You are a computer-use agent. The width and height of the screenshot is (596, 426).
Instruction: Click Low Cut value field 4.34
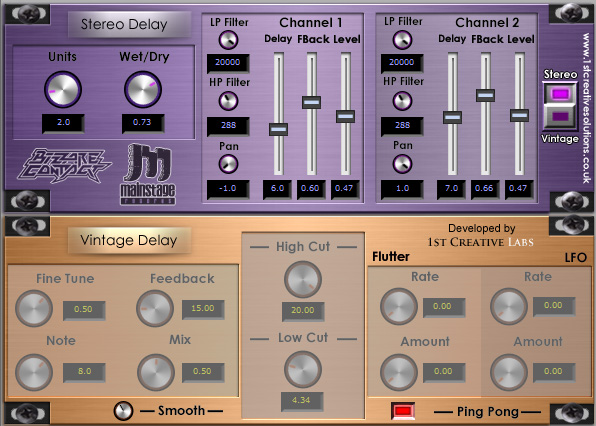pos(302,401)
